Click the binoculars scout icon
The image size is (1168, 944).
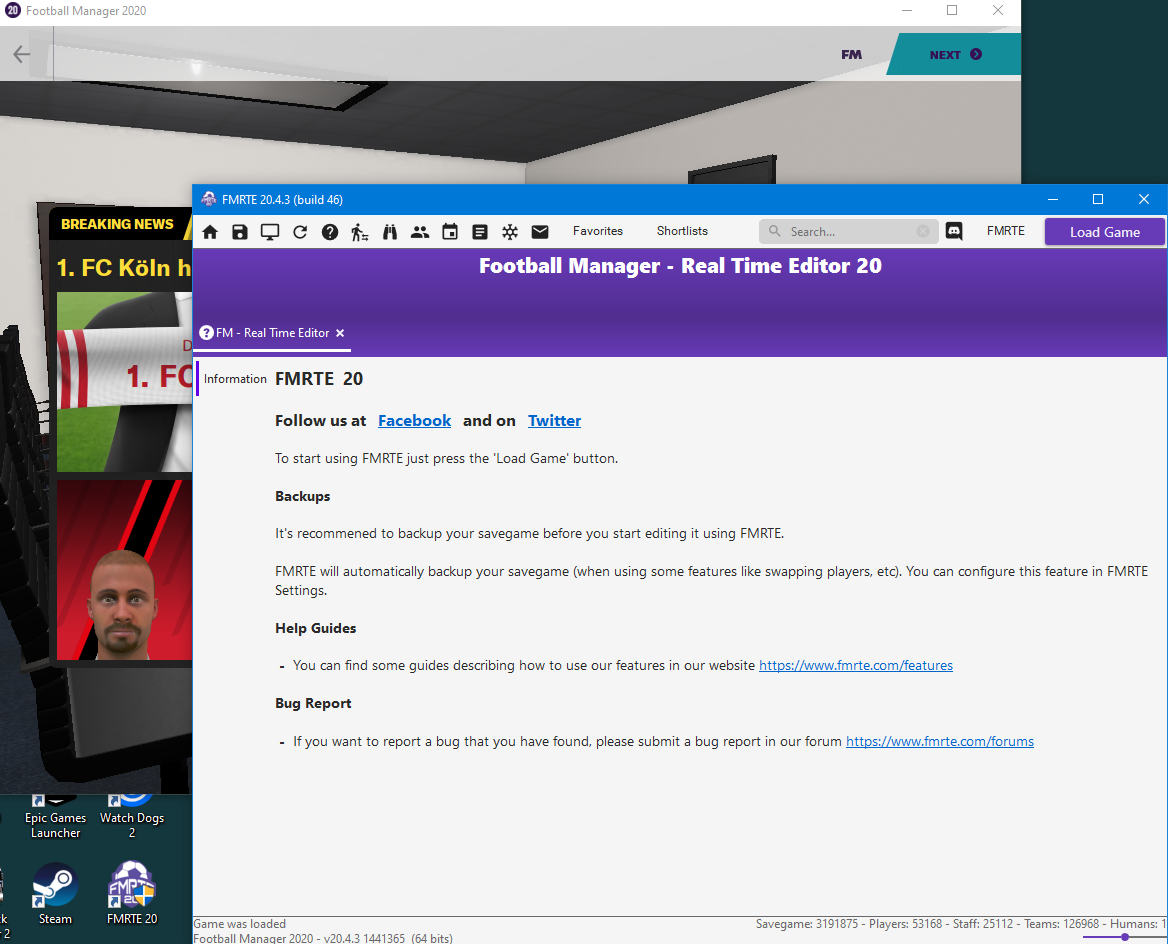pyautogui.click(x=390, y=232)
